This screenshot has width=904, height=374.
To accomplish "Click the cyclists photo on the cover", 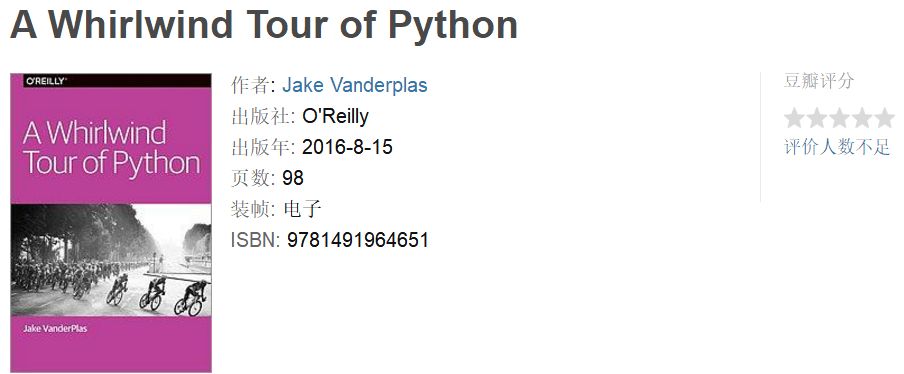I will (x=111, y=260).
